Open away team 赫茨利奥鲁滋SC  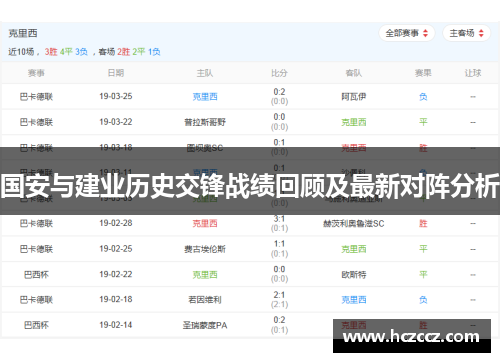click(354, 223)
